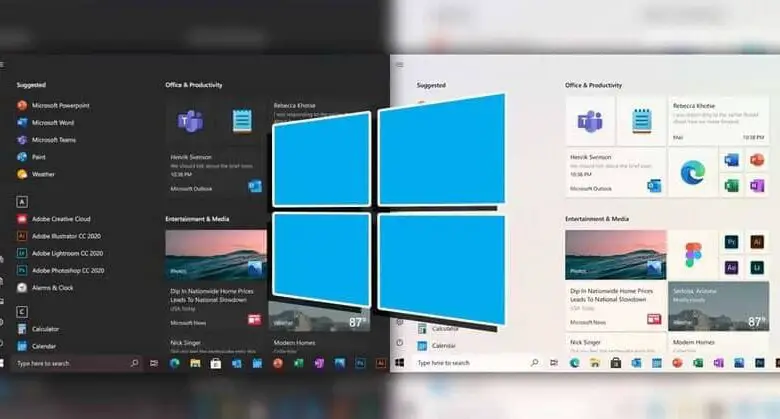The height and width of the screenshot is (419, 780).
Task: Open Teams tile in dark Start menu
Action: click(190, 121)
